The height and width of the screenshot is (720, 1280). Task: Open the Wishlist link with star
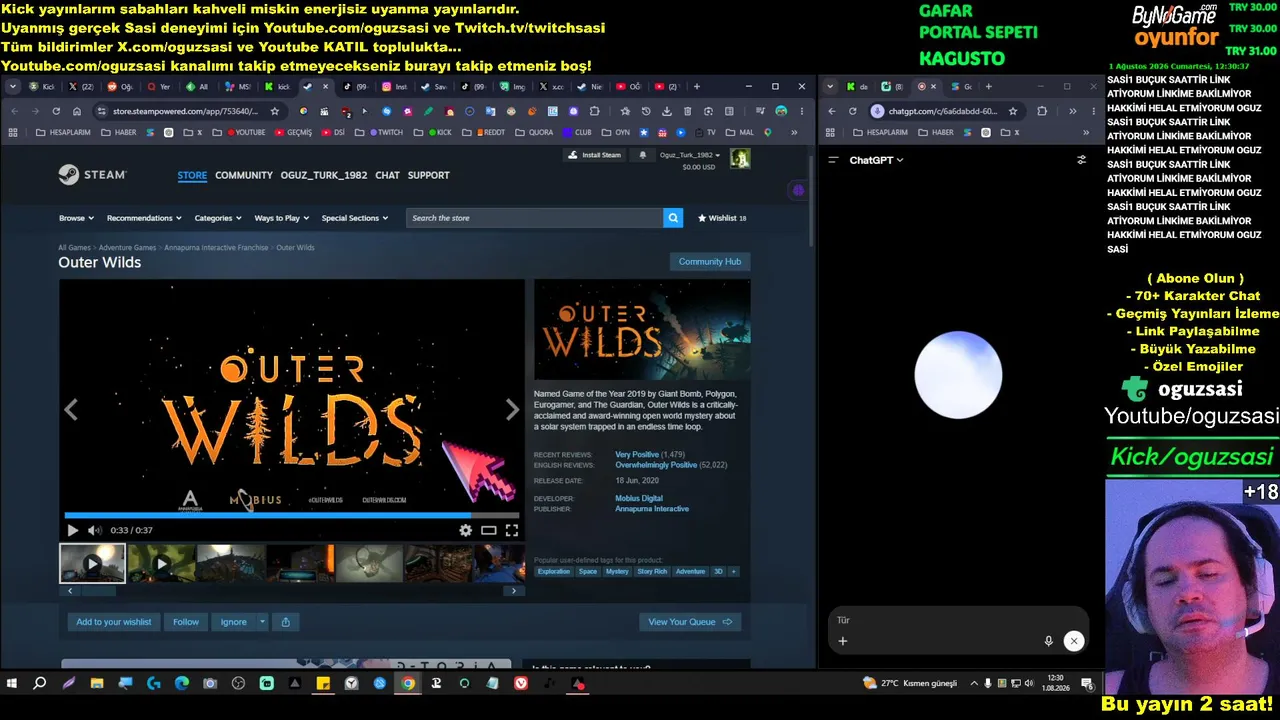pyautogui.click(x=722, y=218)
